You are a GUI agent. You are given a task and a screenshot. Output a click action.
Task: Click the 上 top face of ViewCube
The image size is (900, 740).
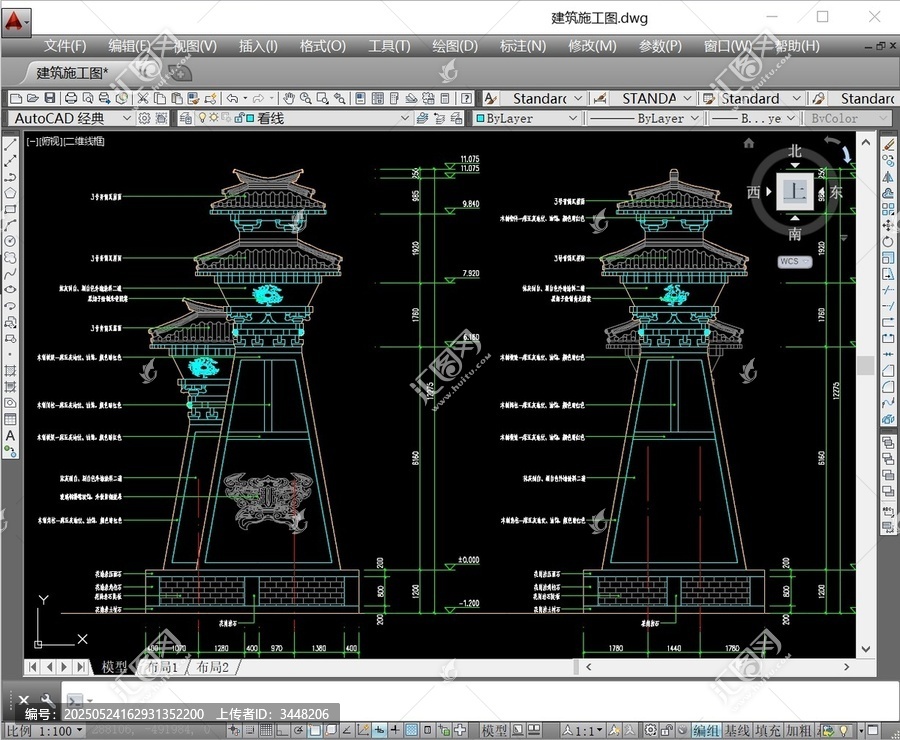coord(795,191)
